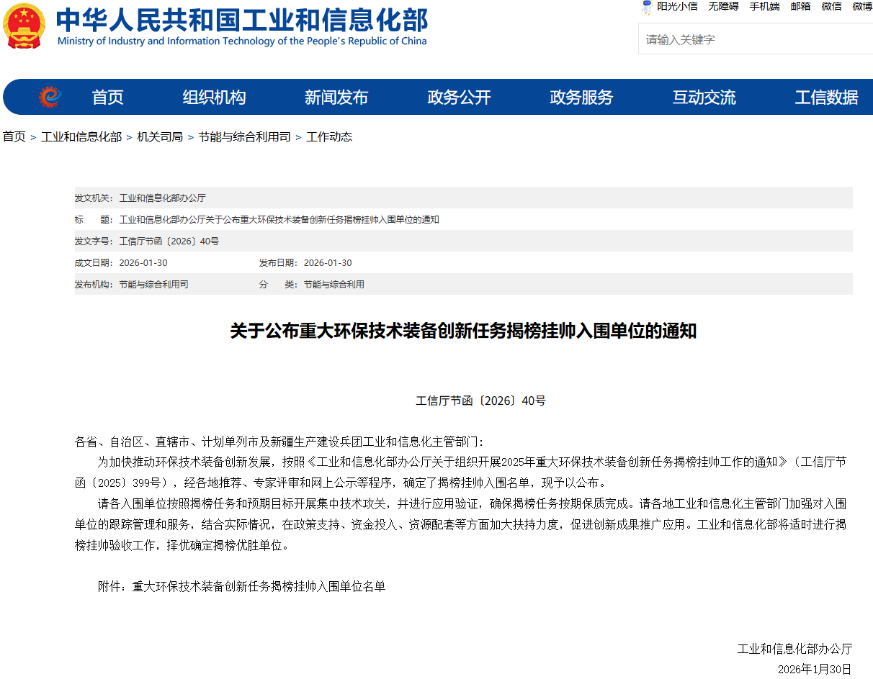This screenshot has width=873, height=679.
Task: Select 新闻发布 in the navigation bar
Action: (x=336, y=97)
